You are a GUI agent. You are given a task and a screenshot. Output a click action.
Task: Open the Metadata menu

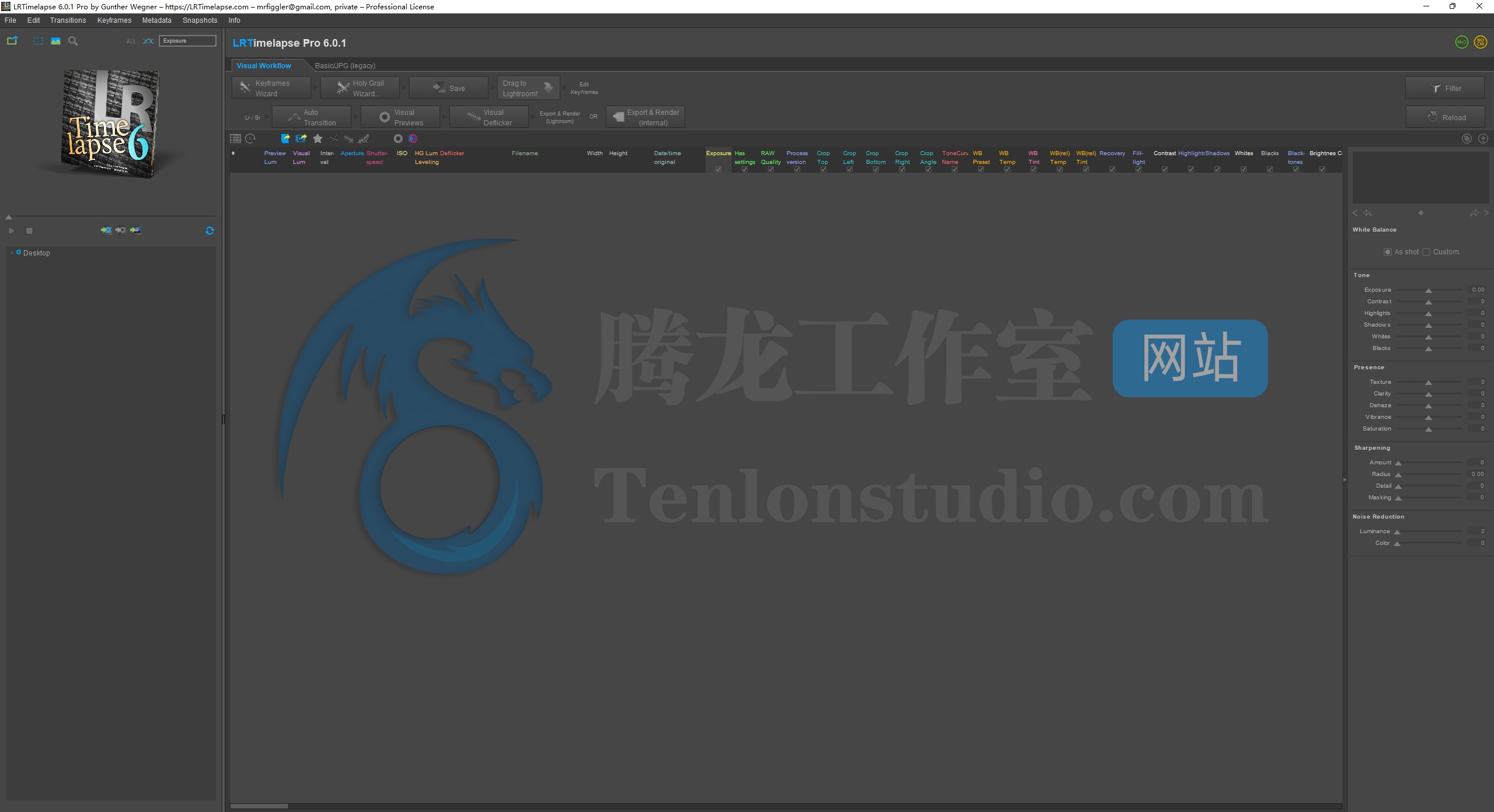[157, 20]
